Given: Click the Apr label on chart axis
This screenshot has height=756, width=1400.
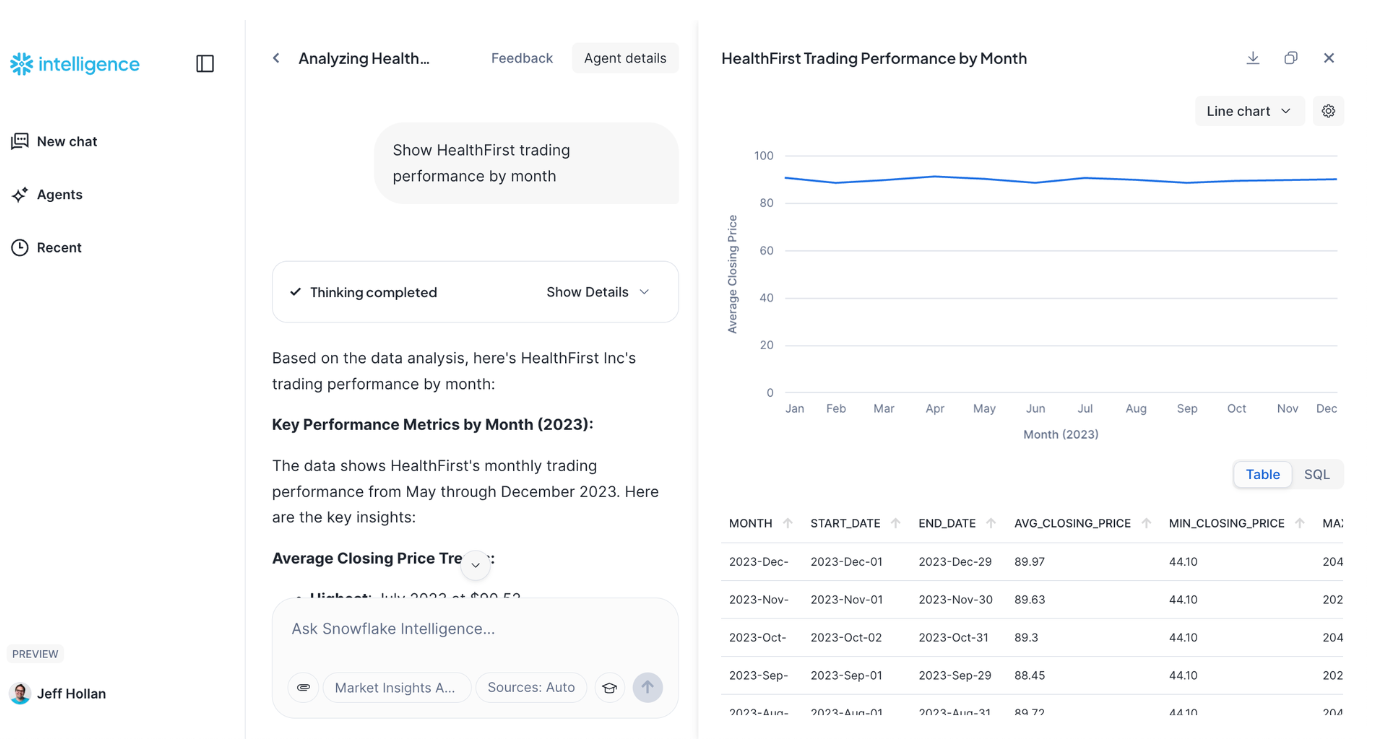Looking at the screenshot, I should point(935,409).
